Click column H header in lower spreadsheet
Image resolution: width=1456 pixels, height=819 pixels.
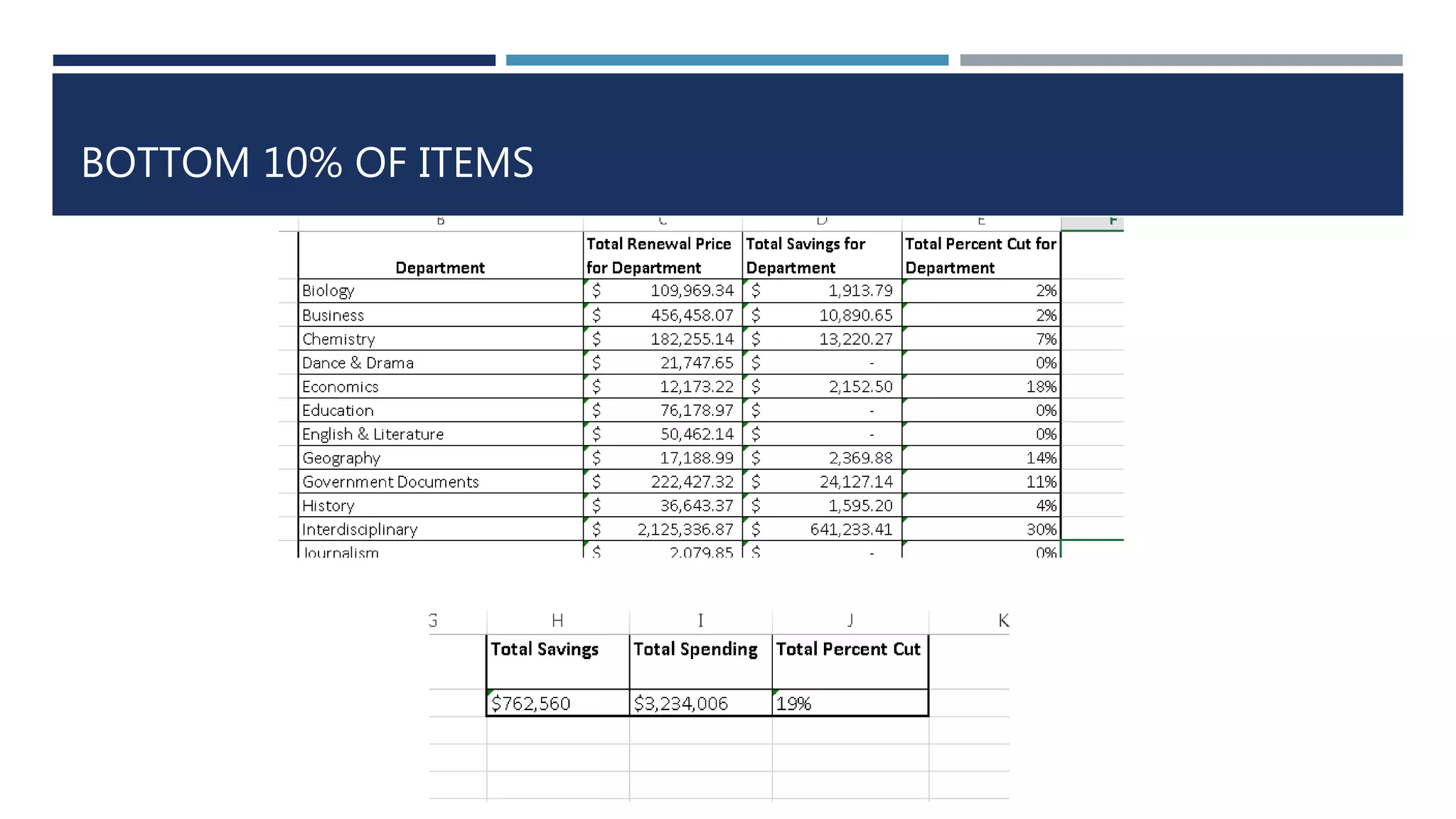pyautogui.click(x=558, y=621)
